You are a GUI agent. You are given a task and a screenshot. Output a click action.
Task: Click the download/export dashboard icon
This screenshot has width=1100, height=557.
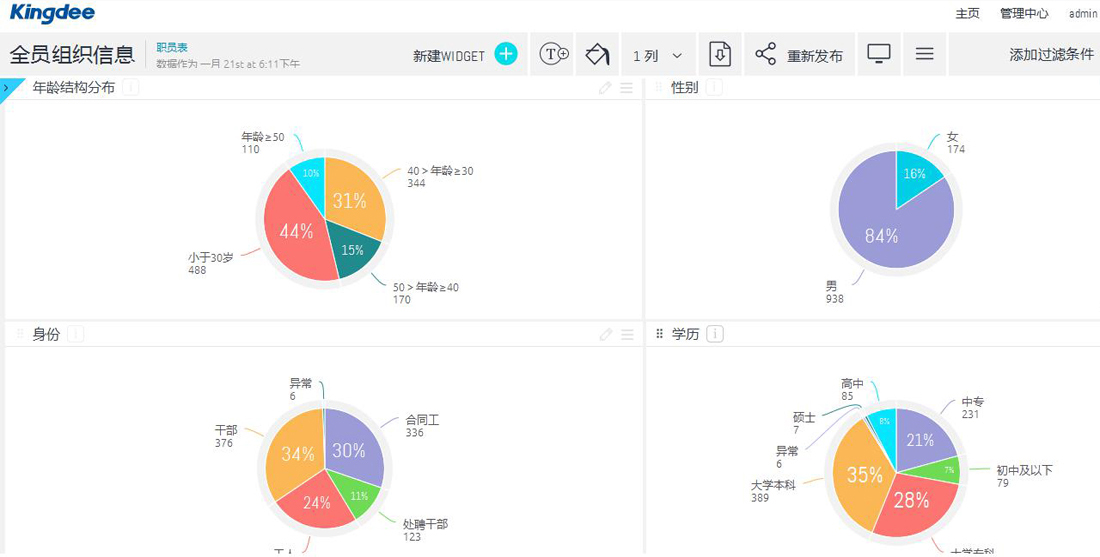720,54
